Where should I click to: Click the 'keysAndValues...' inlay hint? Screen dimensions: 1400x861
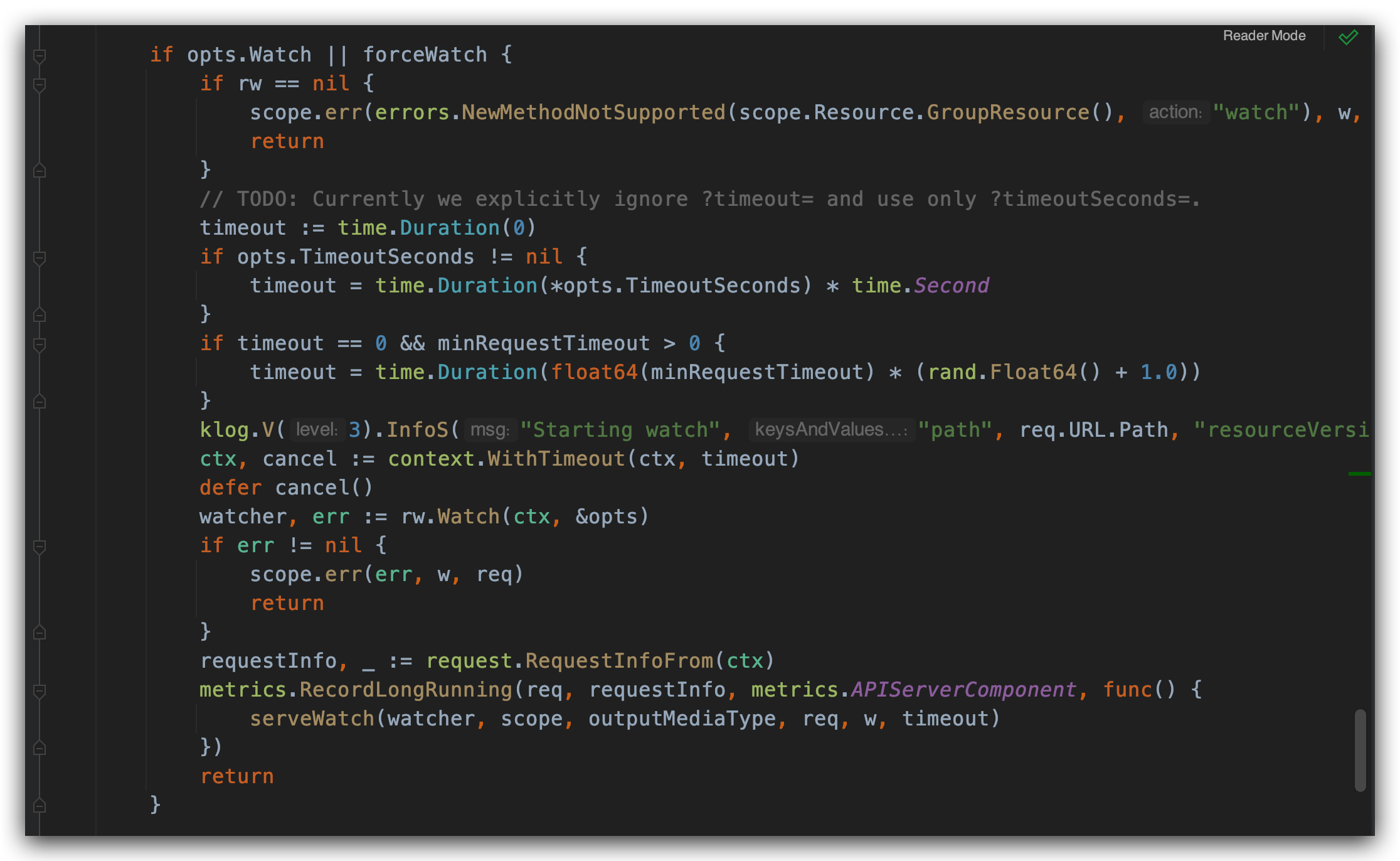(830, 430)
